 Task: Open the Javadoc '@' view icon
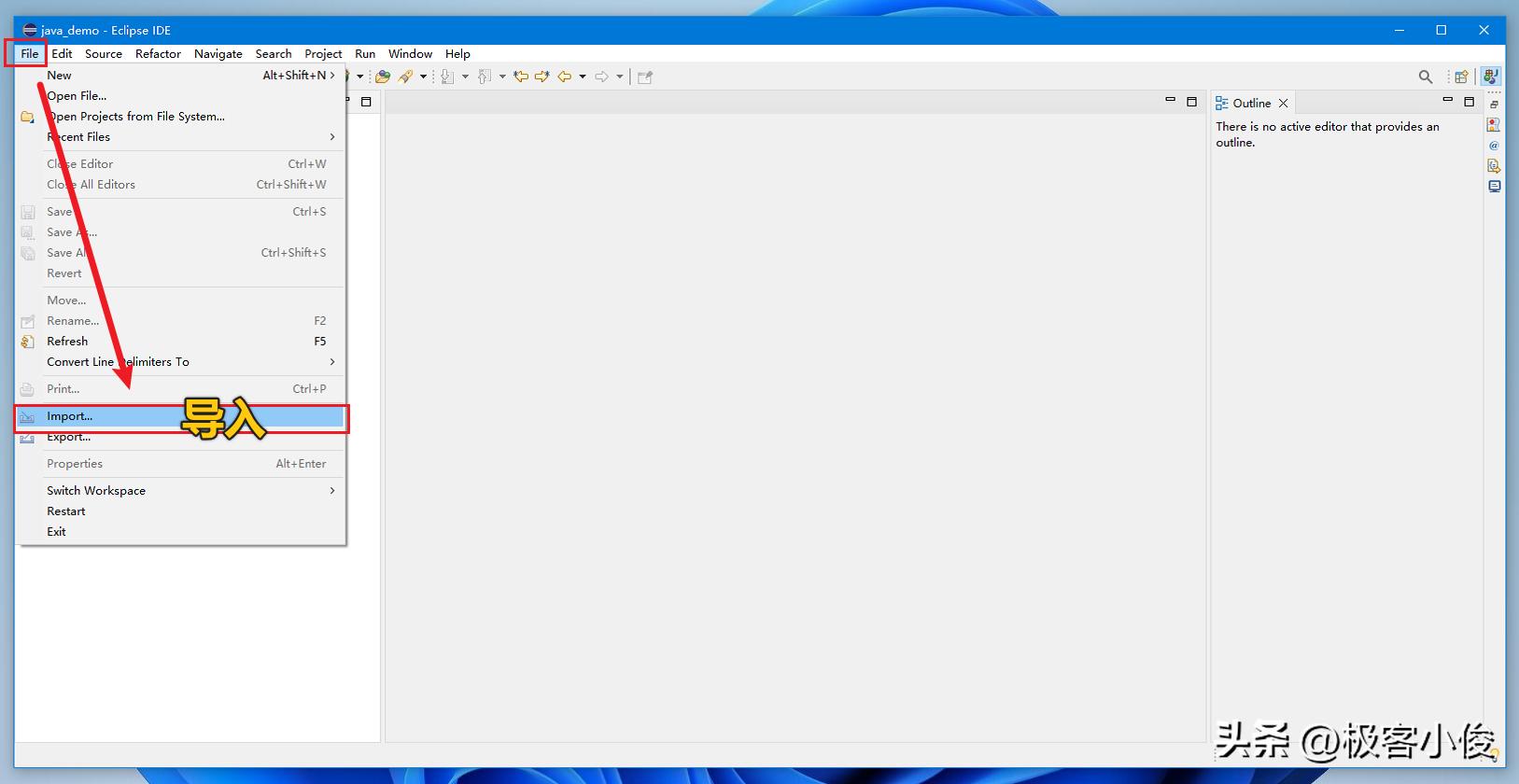(1494, 146)
